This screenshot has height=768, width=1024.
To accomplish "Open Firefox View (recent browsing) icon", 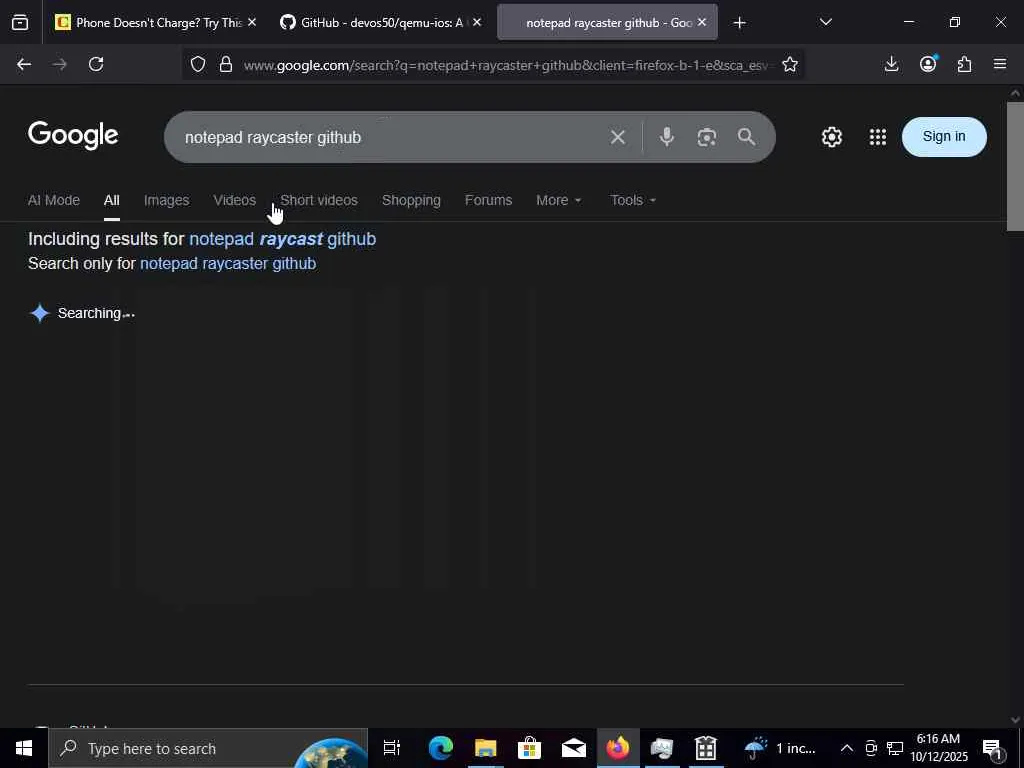I will (x=20, y=23).
